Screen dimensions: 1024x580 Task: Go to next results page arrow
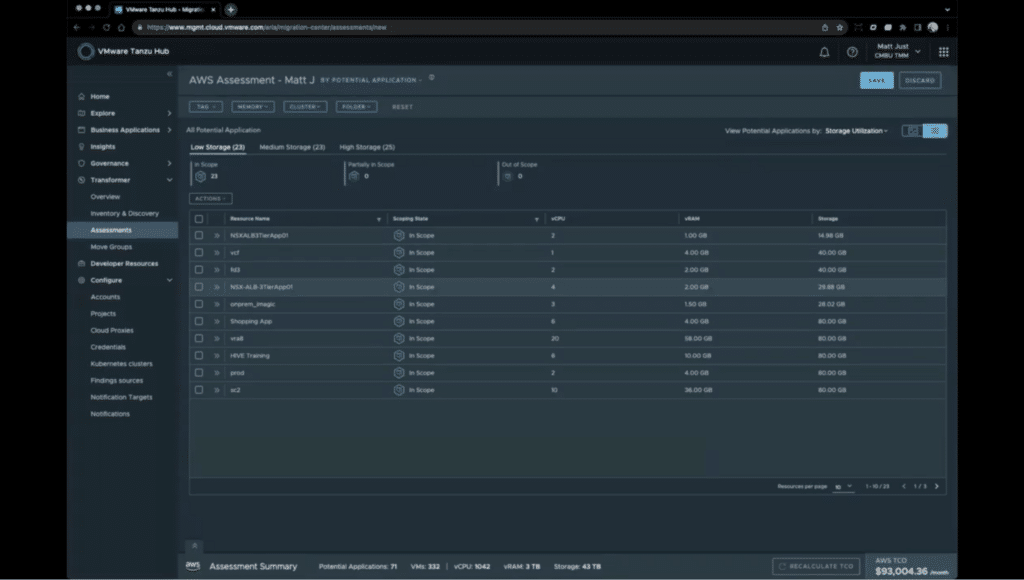pyautogui.click(x=936, y=487)
